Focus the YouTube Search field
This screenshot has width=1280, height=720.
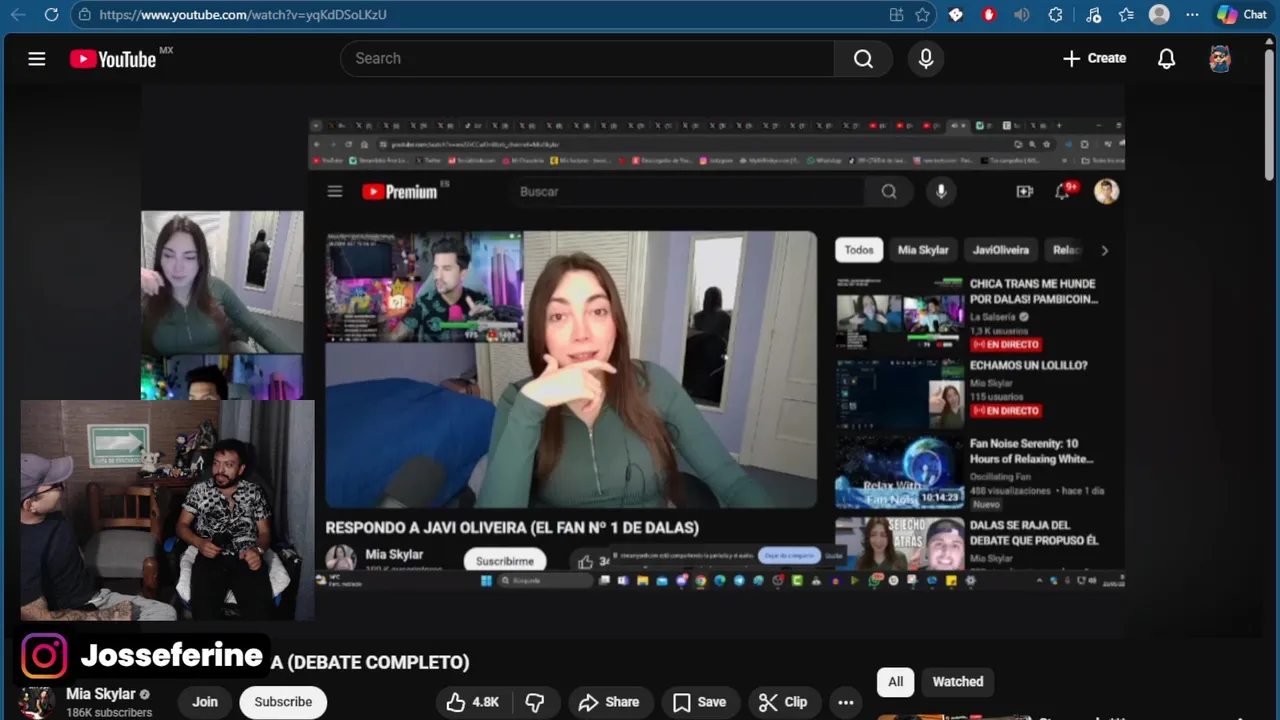(587, 59)
